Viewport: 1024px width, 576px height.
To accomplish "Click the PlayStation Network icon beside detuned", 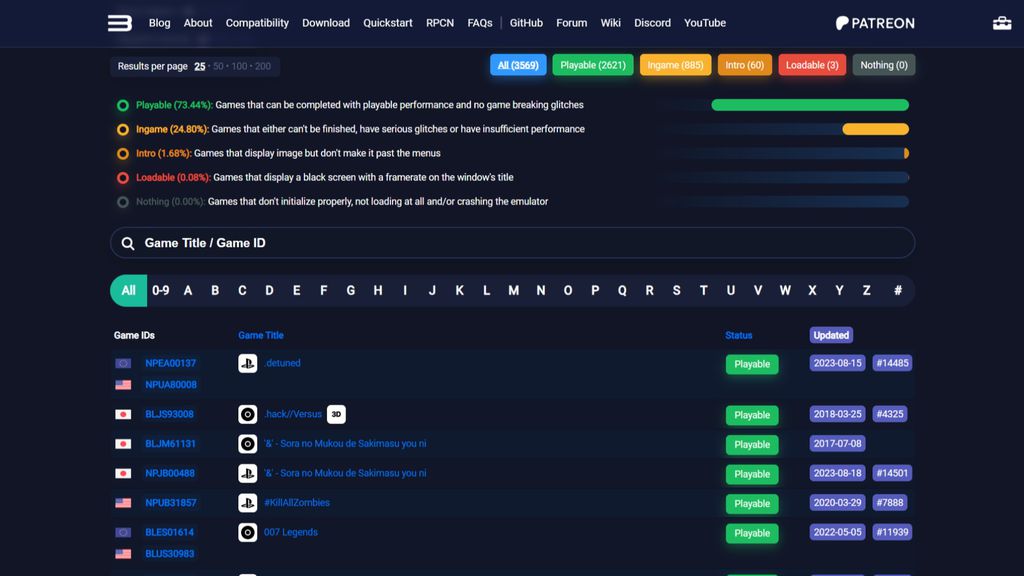I will (x=248, y=364).
